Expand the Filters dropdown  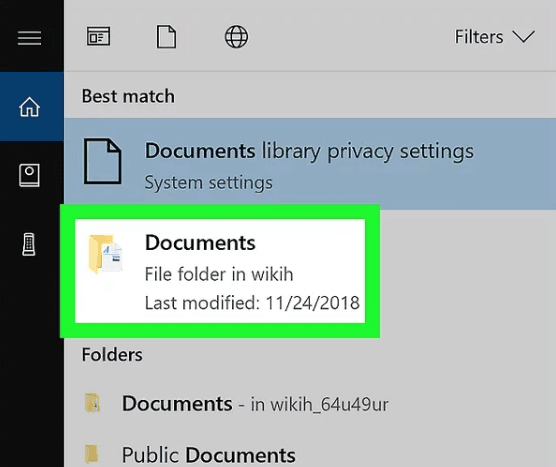[494, 37]
